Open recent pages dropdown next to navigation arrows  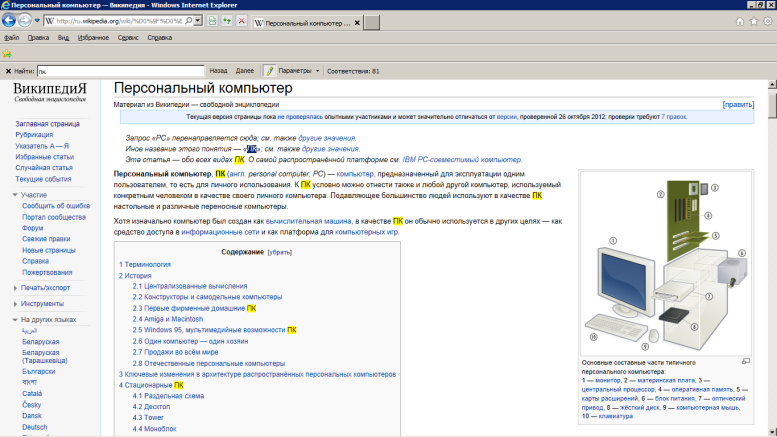[x=37, y=21]
